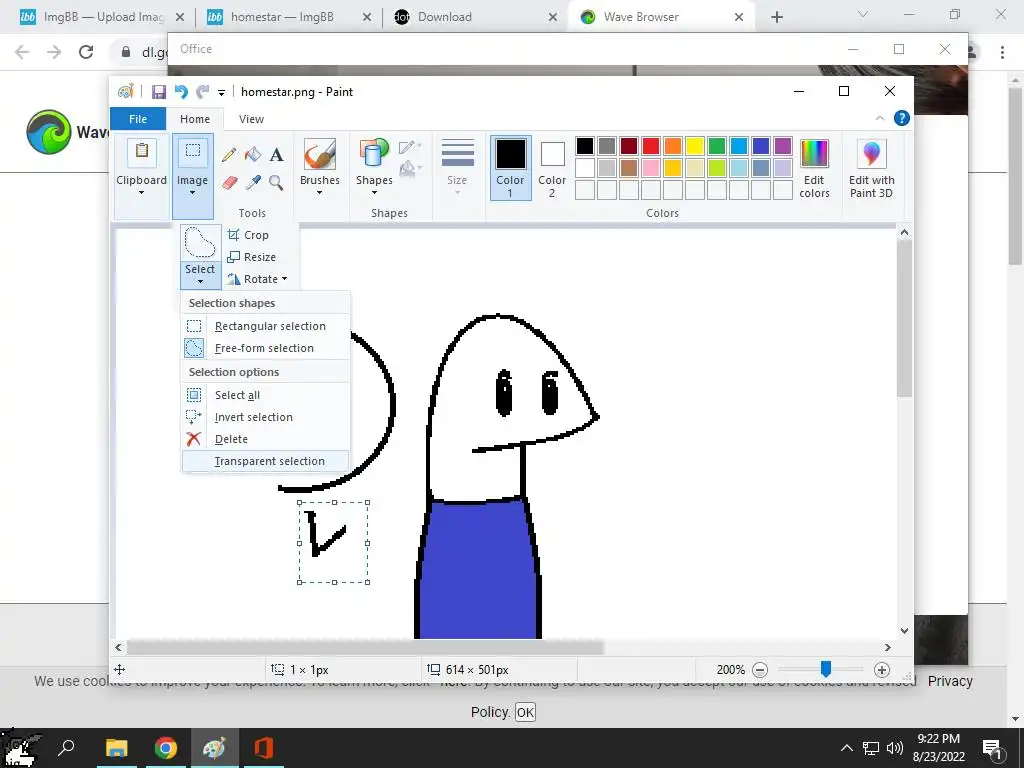Click the volume speaker tray icon
This screenshot has width=1024, height=768.
(x=895, y=748)
